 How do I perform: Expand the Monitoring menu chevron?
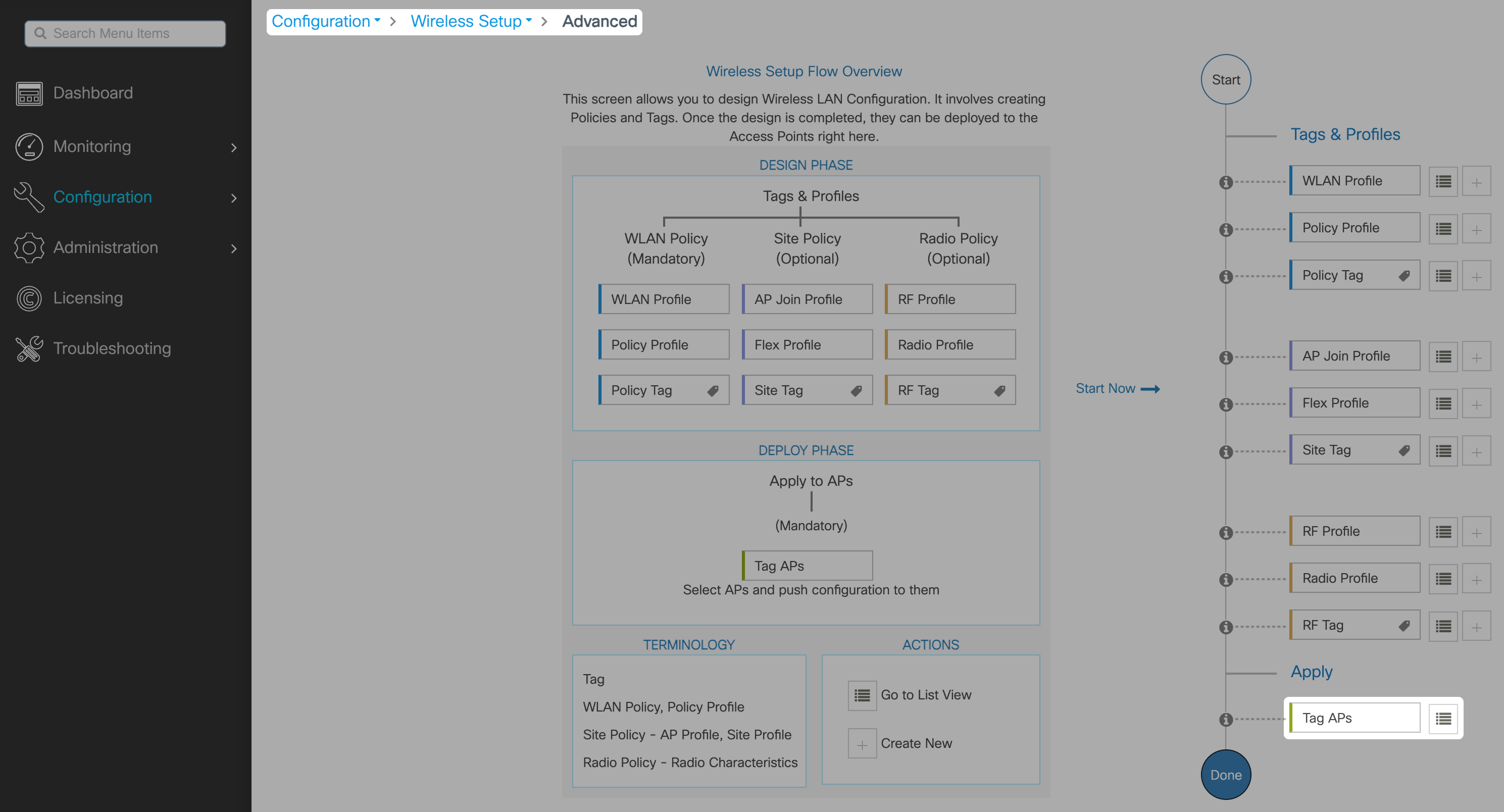pos(233,147)
